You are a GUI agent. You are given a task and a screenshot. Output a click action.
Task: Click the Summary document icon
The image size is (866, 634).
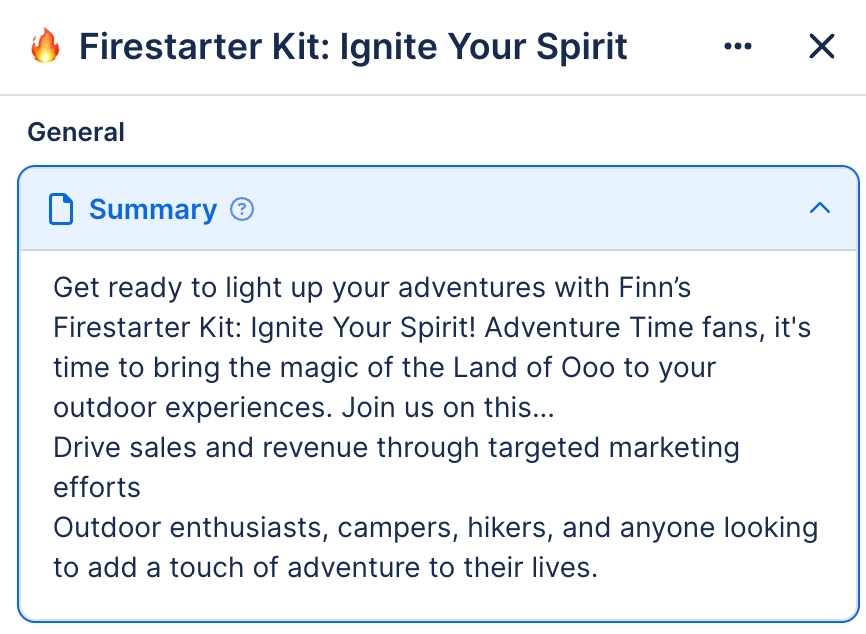[62, 209]
